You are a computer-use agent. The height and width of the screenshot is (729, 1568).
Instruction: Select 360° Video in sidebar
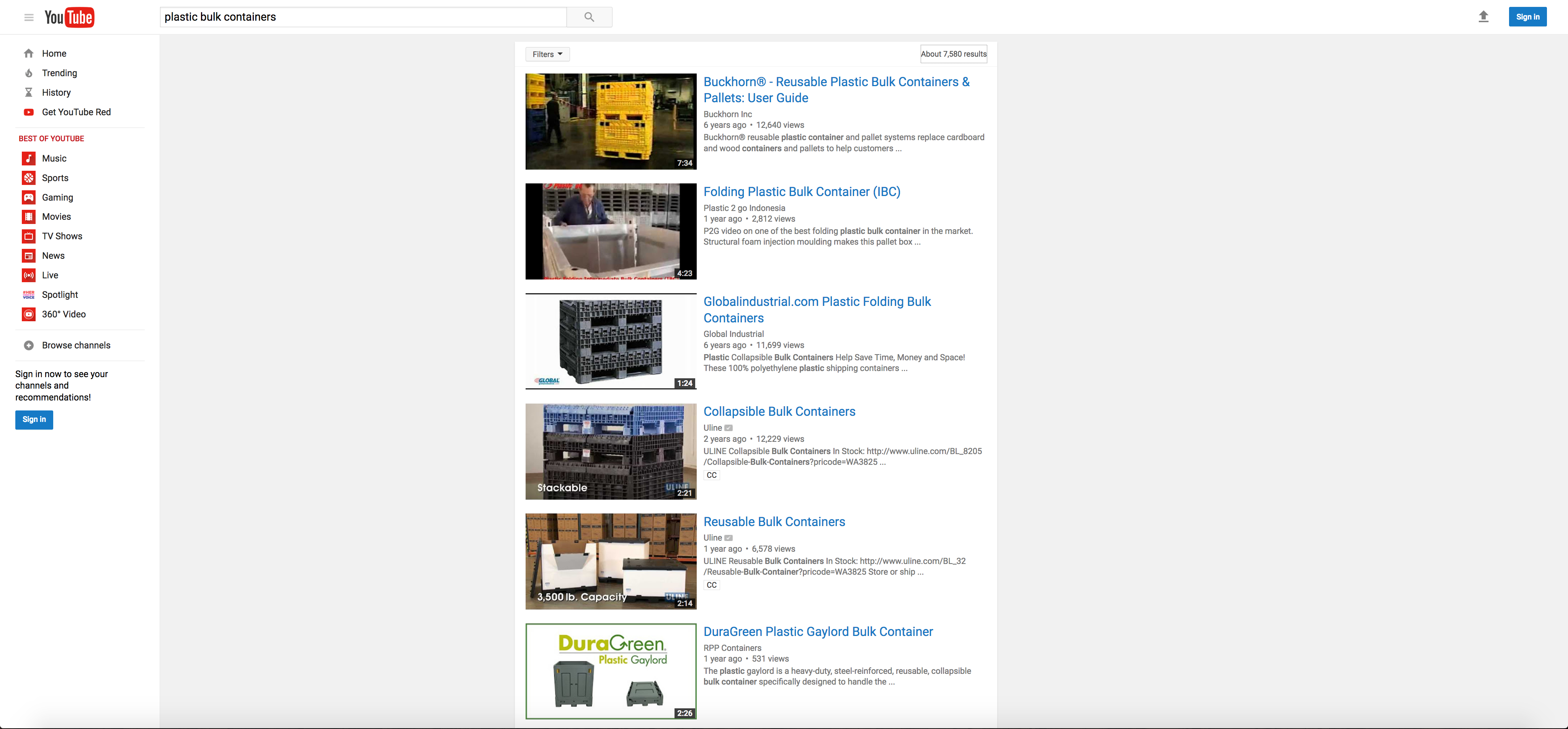tap(63, 314)
